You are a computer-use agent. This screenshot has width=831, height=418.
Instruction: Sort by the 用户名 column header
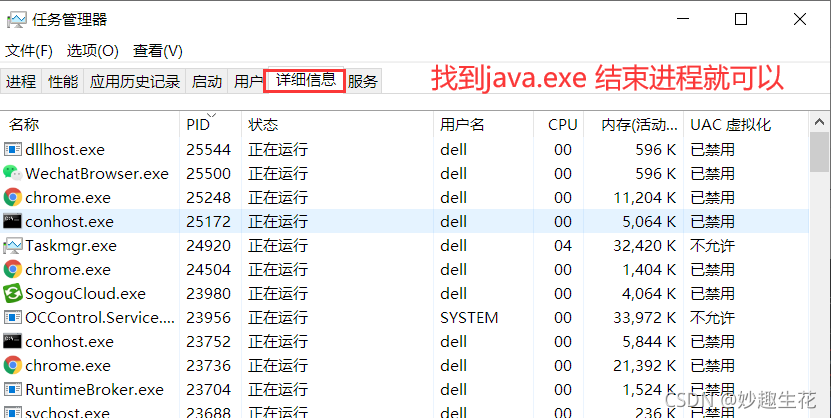pyautogui.click(x=483, y=124)
